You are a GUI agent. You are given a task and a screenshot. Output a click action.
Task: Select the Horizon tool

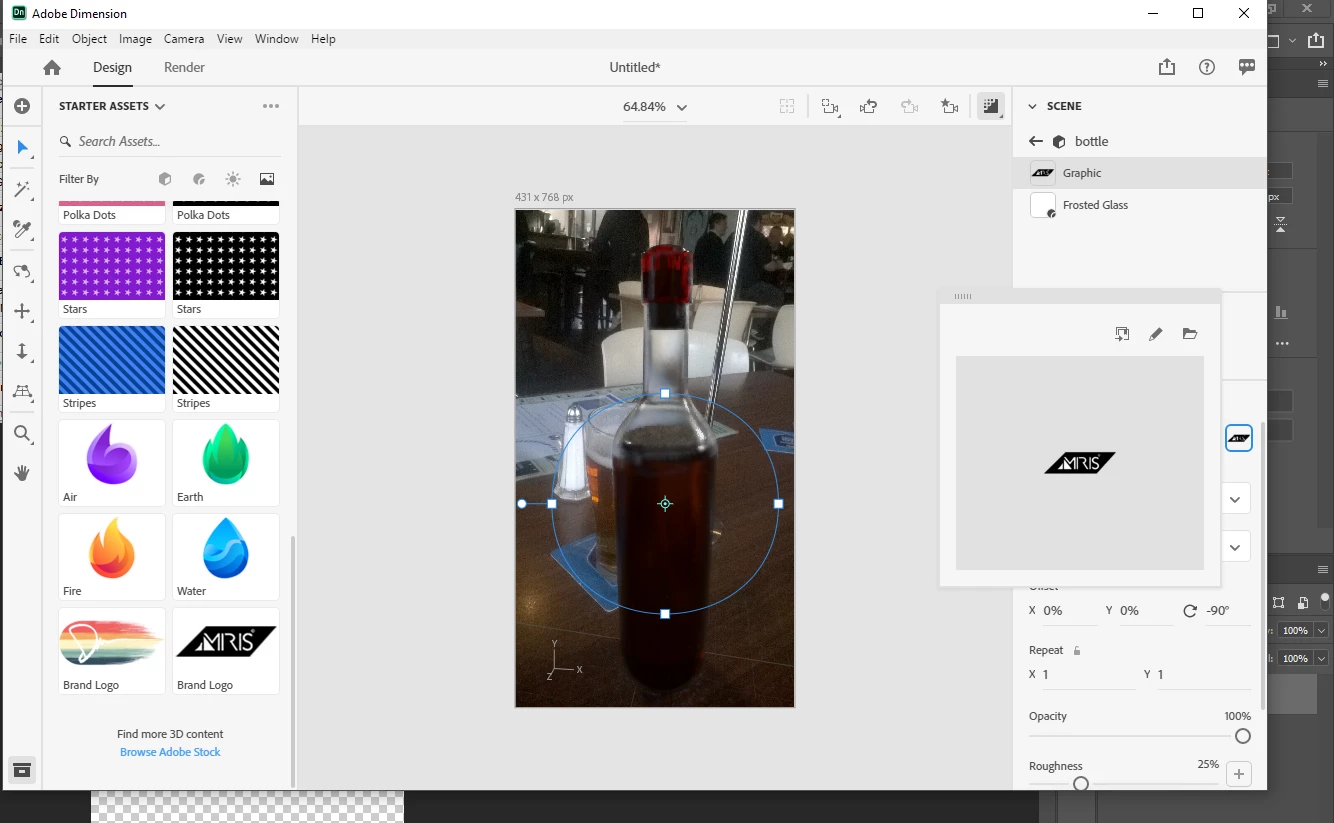pyautogui.click(x=23, y=392)
